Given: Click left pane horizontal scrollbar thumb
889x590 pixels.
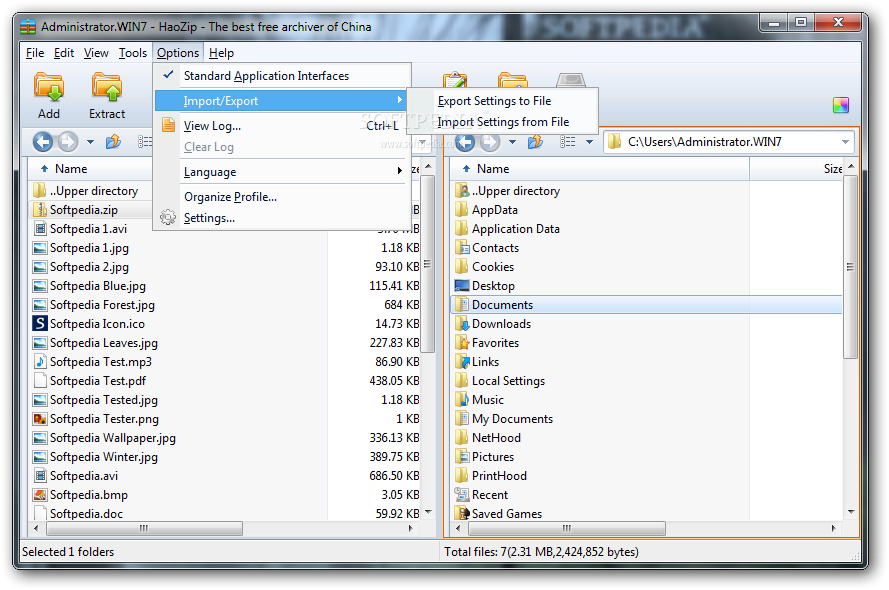Looking at the screenshot, I should [144, 528].
